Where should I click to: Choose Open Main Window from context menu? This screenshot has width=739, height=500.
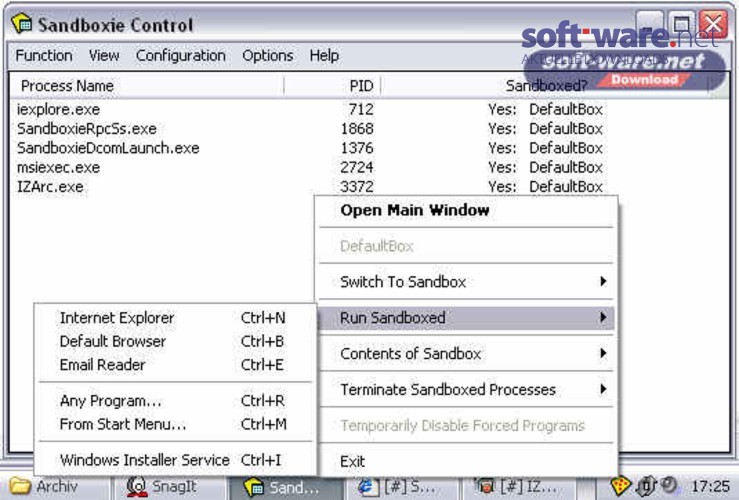pos(467,210)
